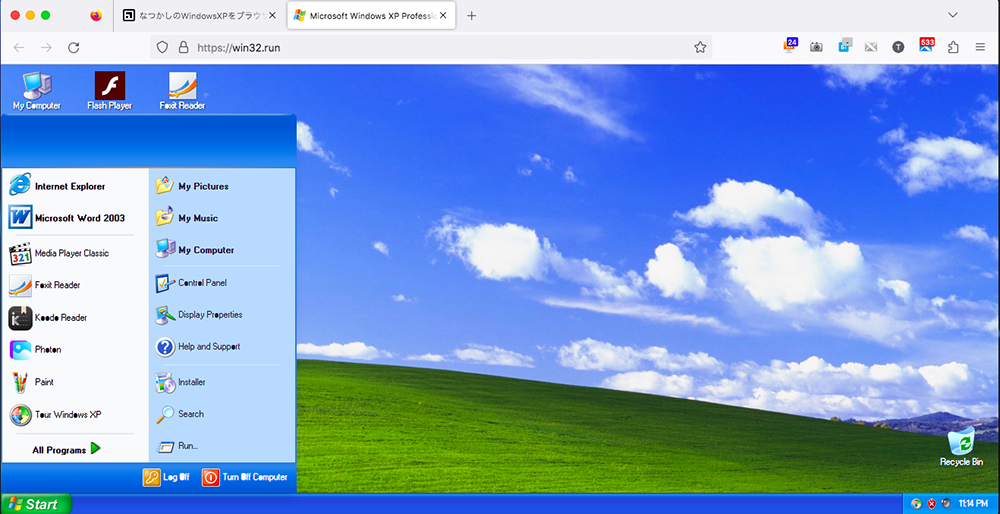
Task: Open the browser extensions puzzle icon
Action: click(x=953, y=47)
